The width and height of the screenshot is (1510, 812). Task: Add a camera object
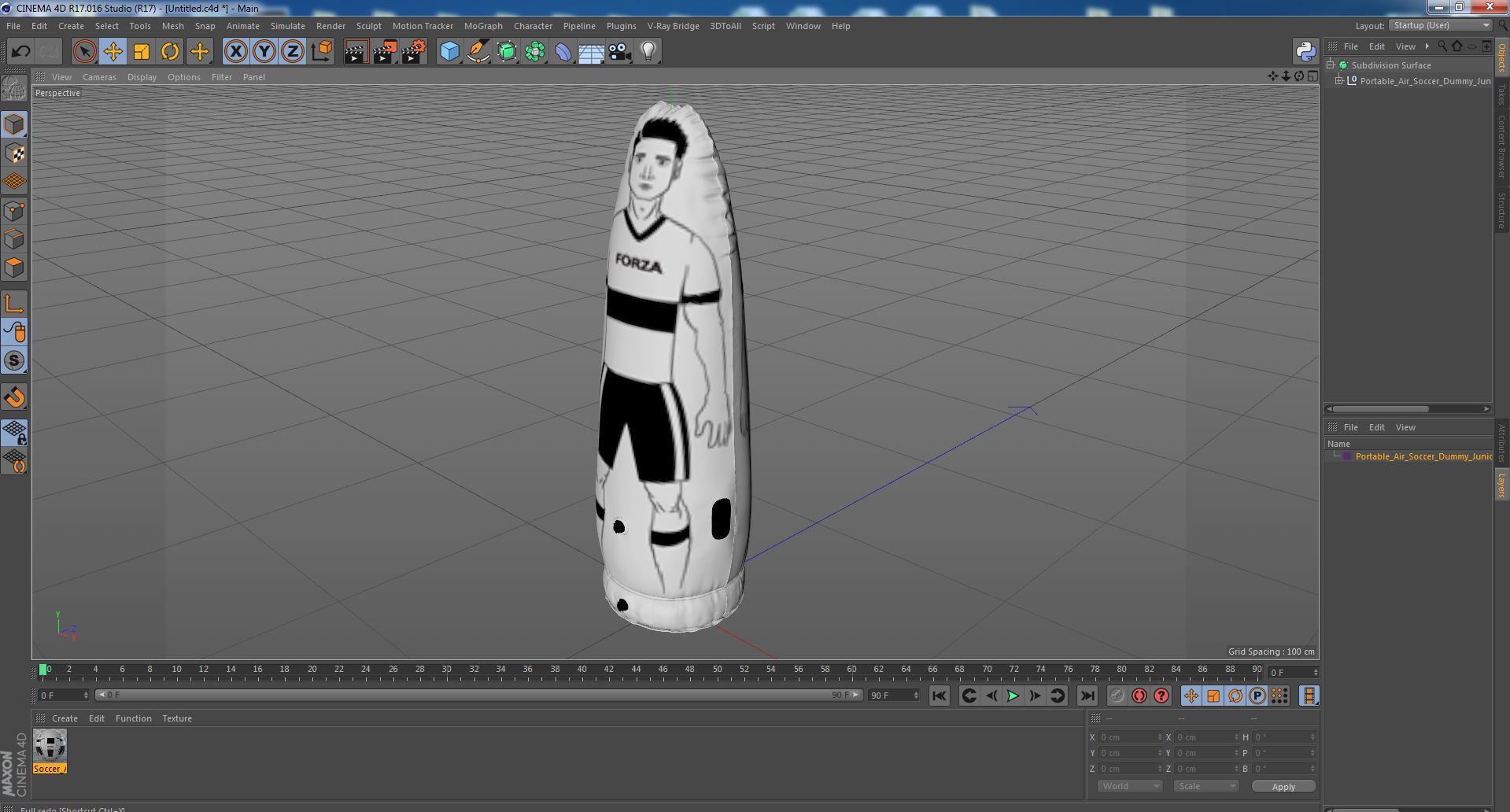click(x=620, y=52)
